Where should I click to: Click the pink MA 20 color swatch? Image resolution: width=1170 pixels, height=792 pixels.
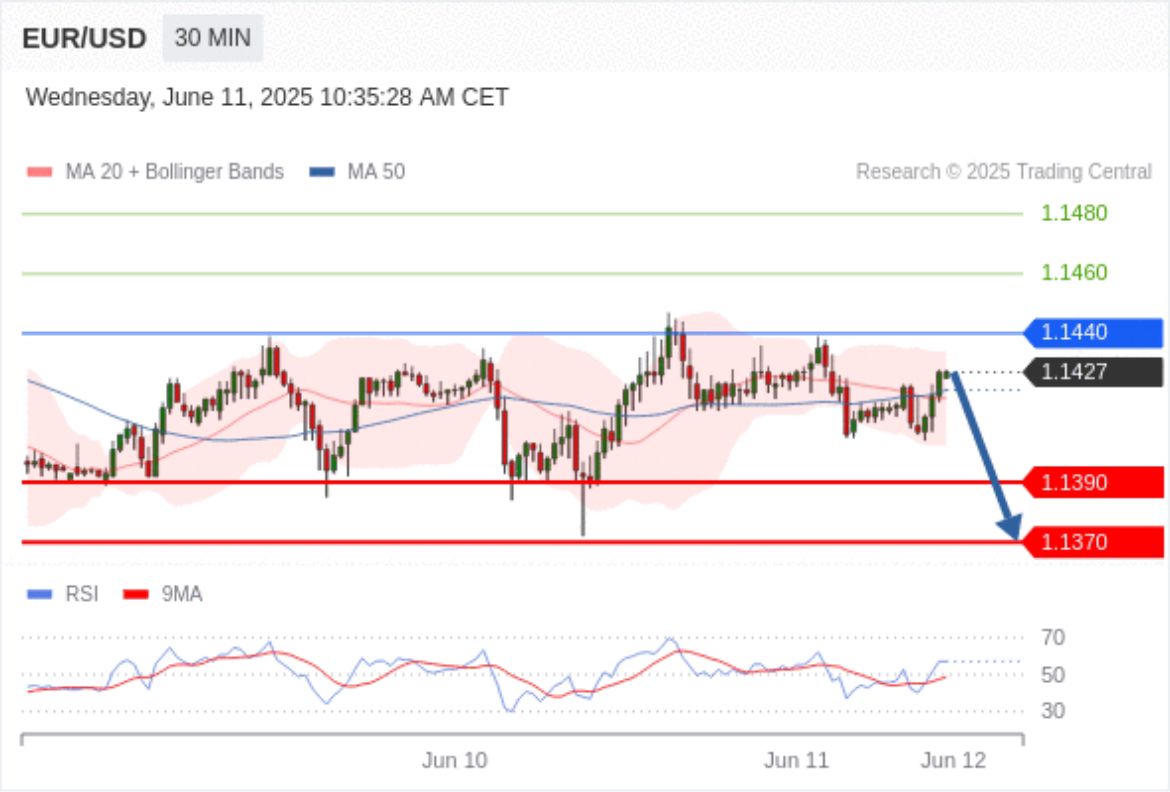(x=40, y=172)
